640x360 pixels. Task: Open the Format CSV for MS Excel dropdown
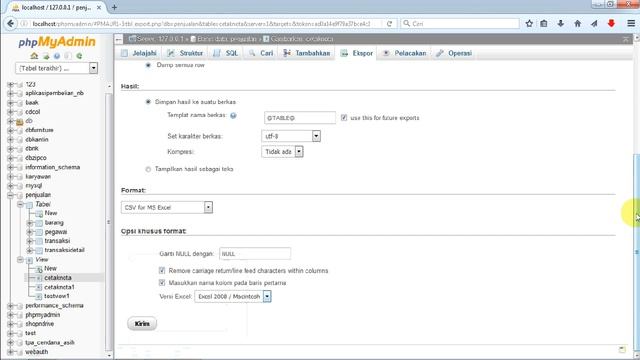[167, 207]
